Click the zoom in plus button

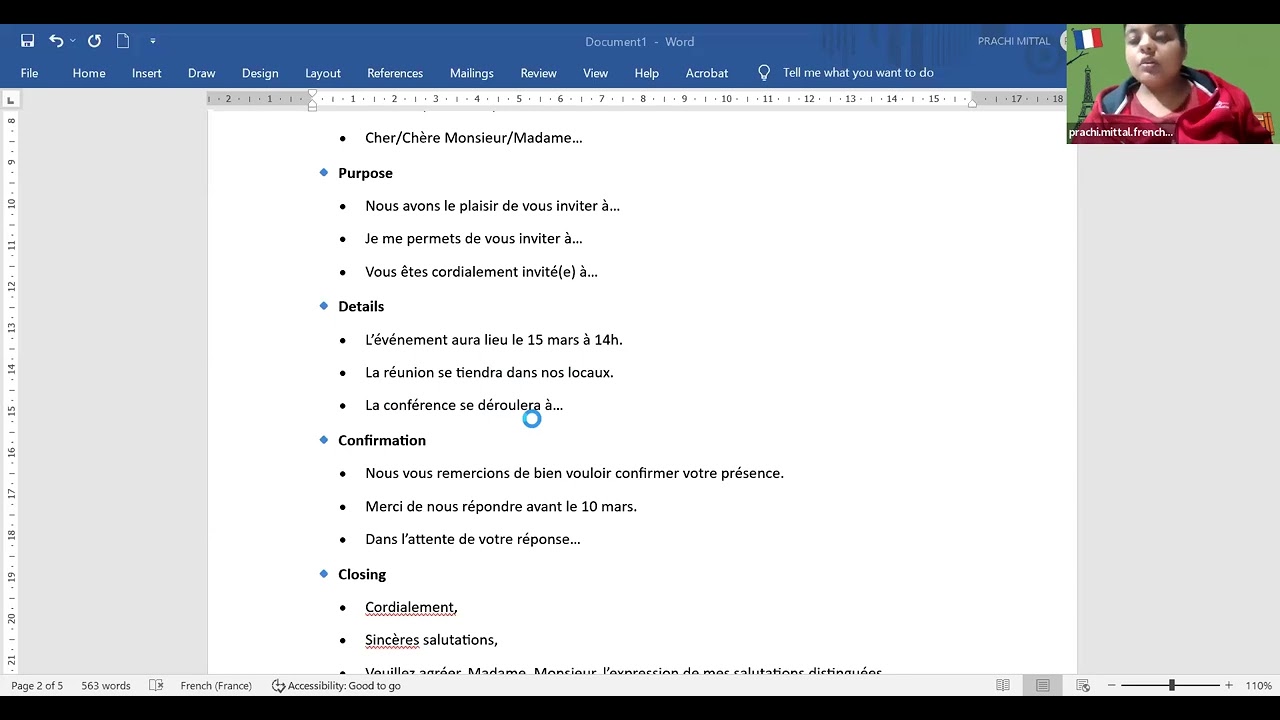click(1229, 686)
